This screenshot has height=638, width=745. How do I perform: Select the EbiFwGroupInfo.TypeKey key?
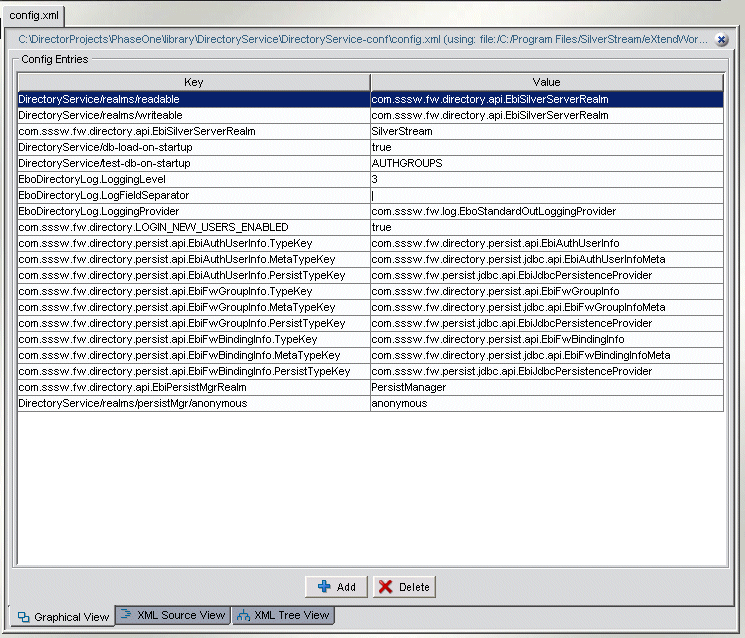(x=194, y=291)
